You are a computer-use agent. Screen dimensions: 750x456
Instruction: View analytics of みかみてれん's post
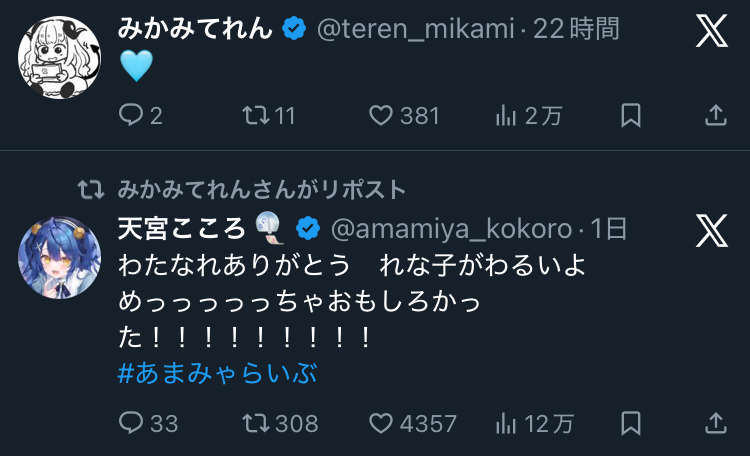[x=506, y=116]
